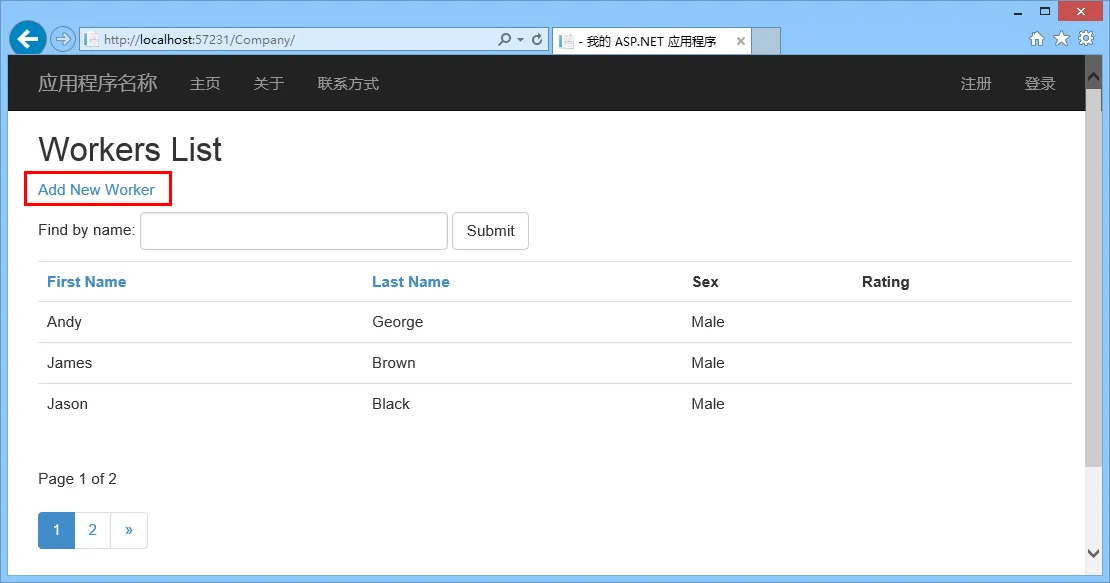Click the browser back arrow button
This screenshot has width=1110, height=583.
coord(28,39)
